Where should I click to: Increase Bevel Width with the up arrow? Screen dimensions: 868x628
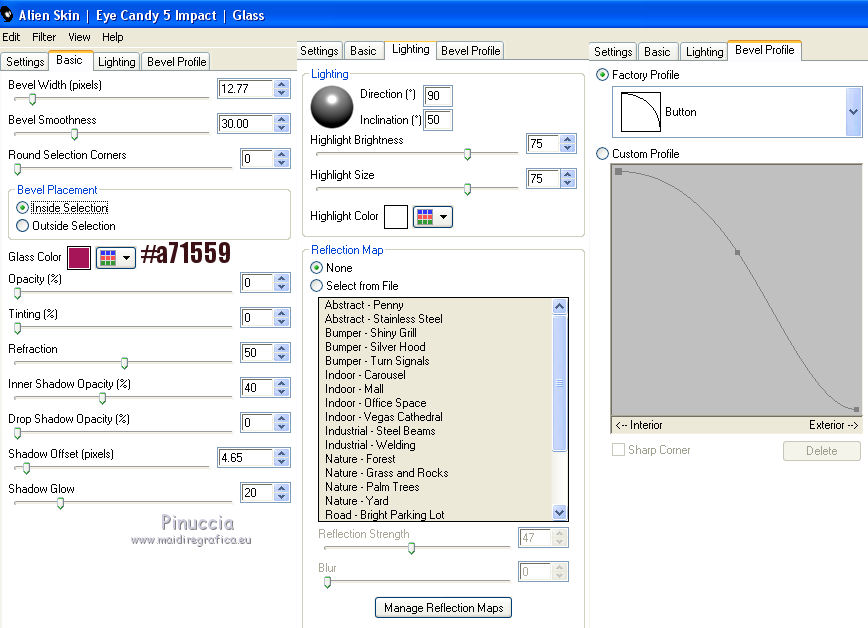282,84
